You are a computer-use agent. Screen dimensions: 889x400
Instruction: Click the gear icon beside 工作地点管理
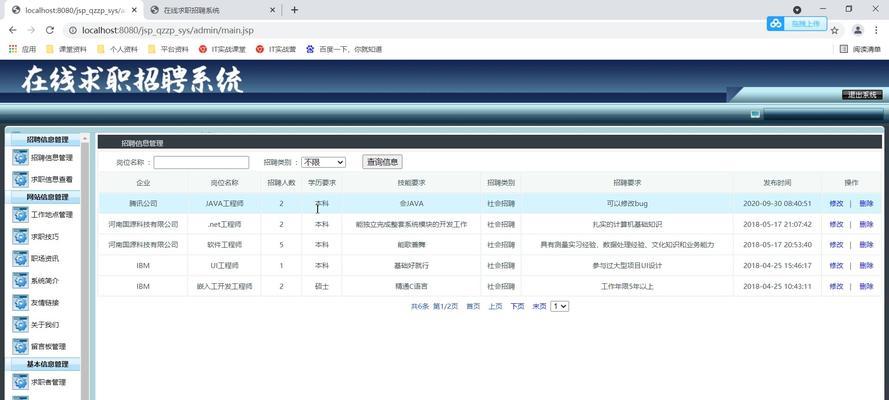coord(20,215)
